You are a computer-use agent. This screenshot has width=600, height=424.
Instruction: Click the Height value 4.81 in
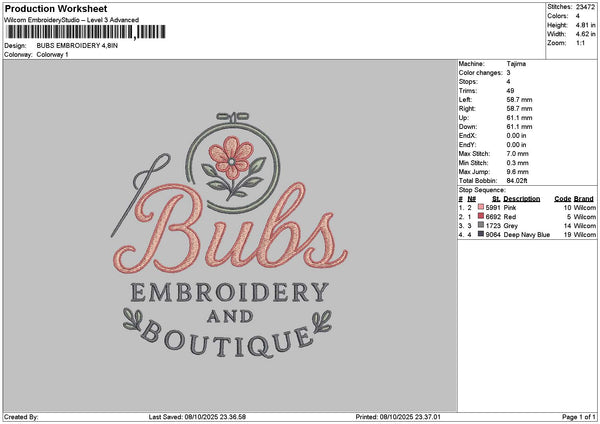[x=585, y=25]
